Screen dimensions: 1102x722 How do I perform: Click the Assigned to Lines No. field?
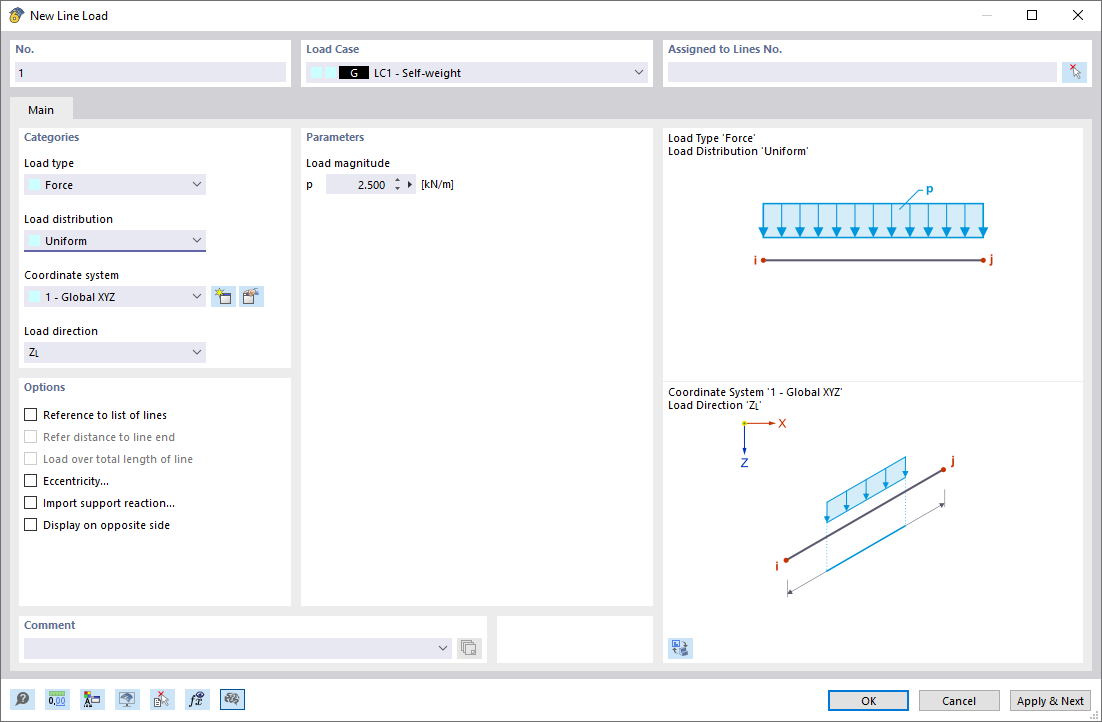tap(862, 72)
